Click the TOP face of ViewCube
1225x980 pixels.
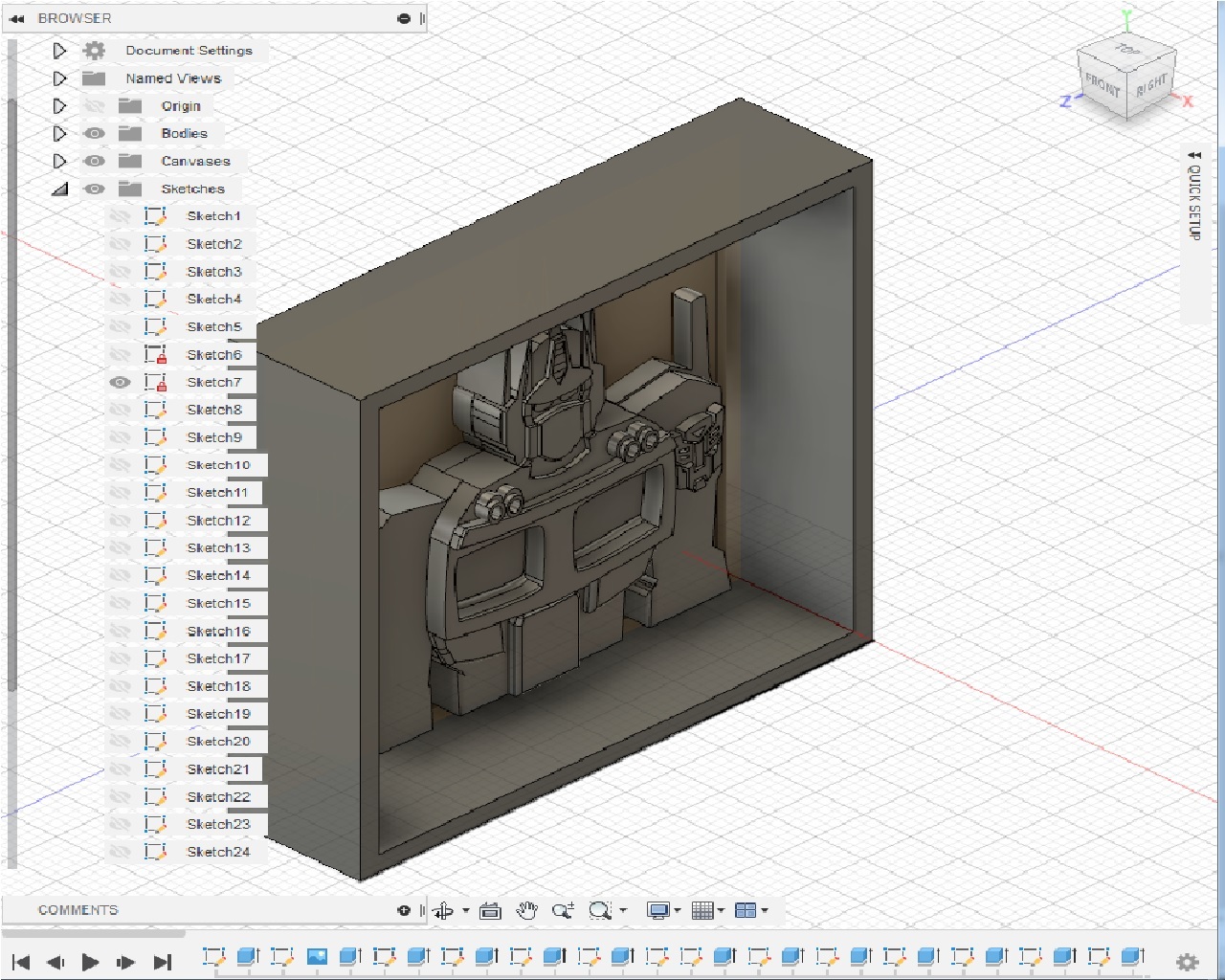(x=1127, y=50)
